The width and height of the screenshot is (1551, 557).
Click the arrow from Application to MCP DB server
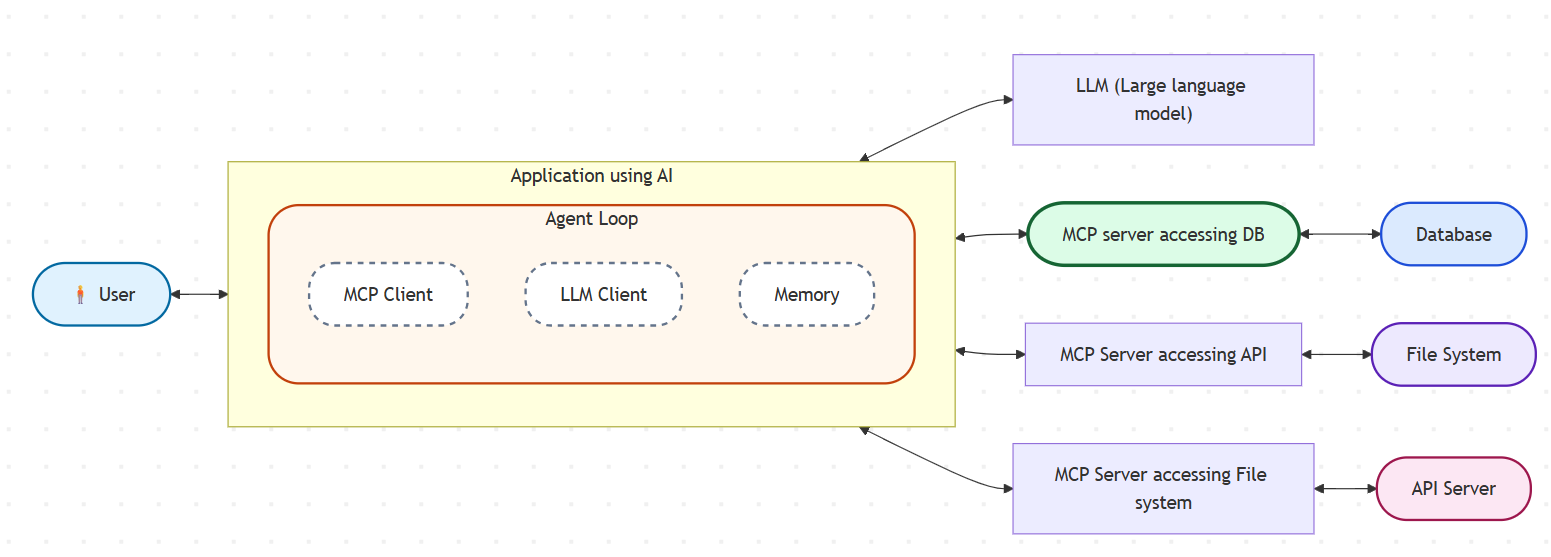coord(991,235)
